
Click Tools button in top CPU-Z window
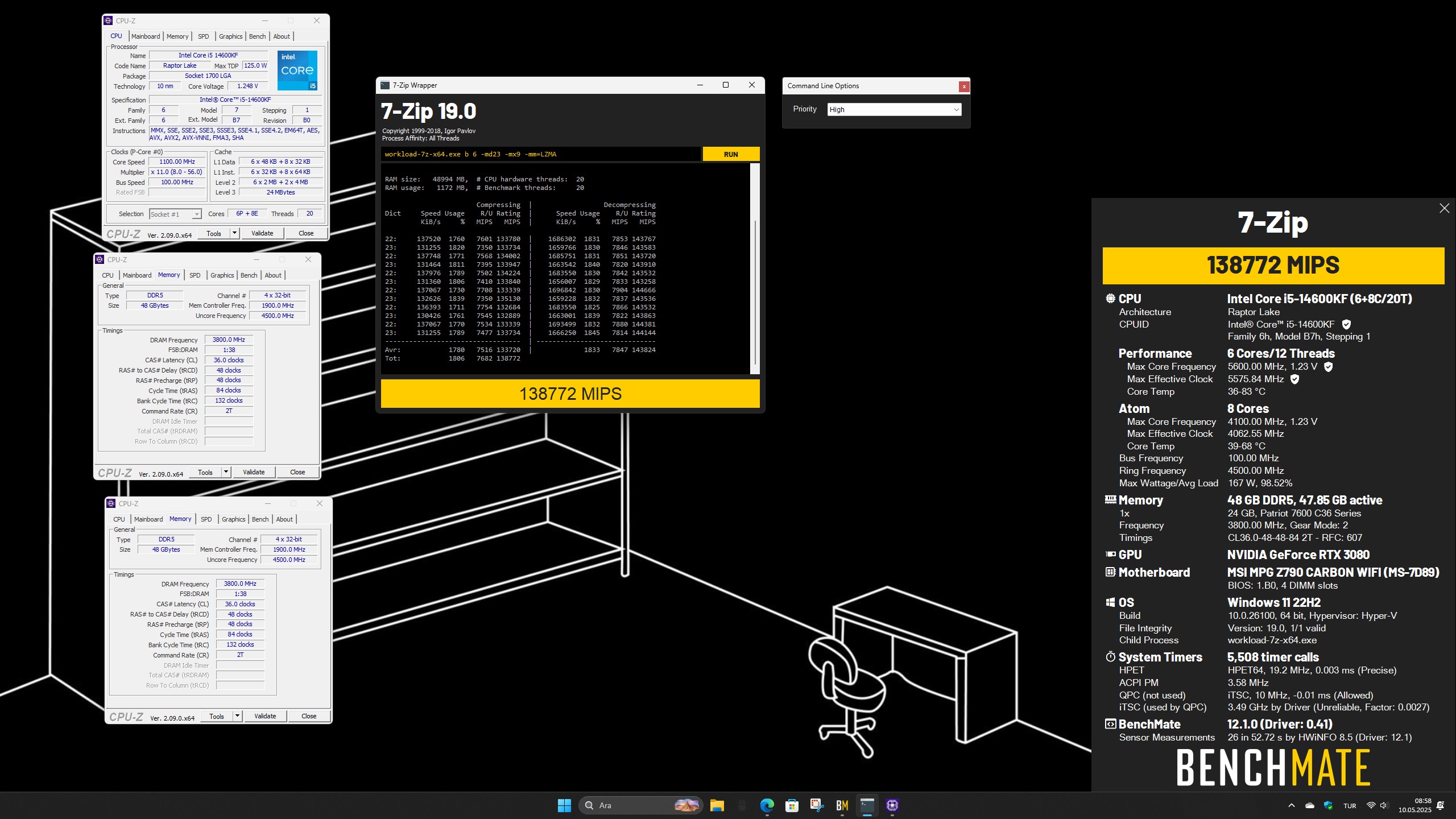click(214, 233)
